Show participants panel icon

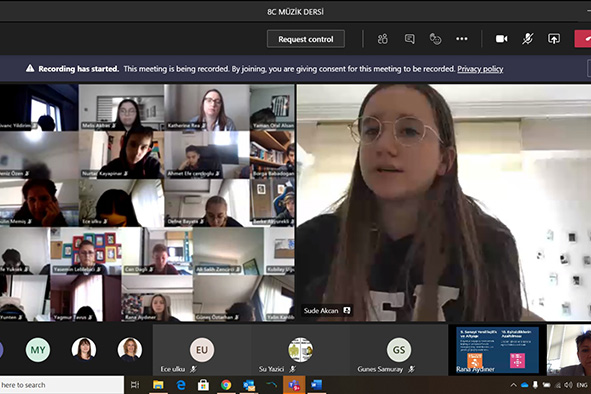[x=383, y=39]
